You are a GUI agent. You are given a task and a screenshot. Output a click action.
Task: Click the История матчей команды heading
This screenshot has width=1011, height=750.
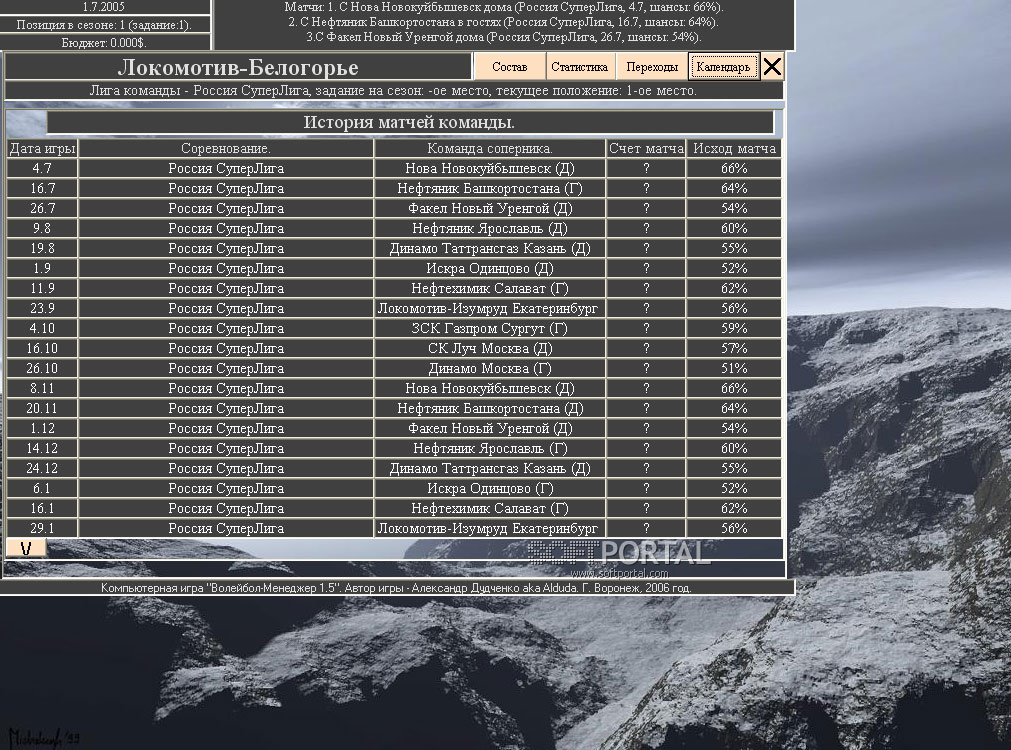[409, 122]
